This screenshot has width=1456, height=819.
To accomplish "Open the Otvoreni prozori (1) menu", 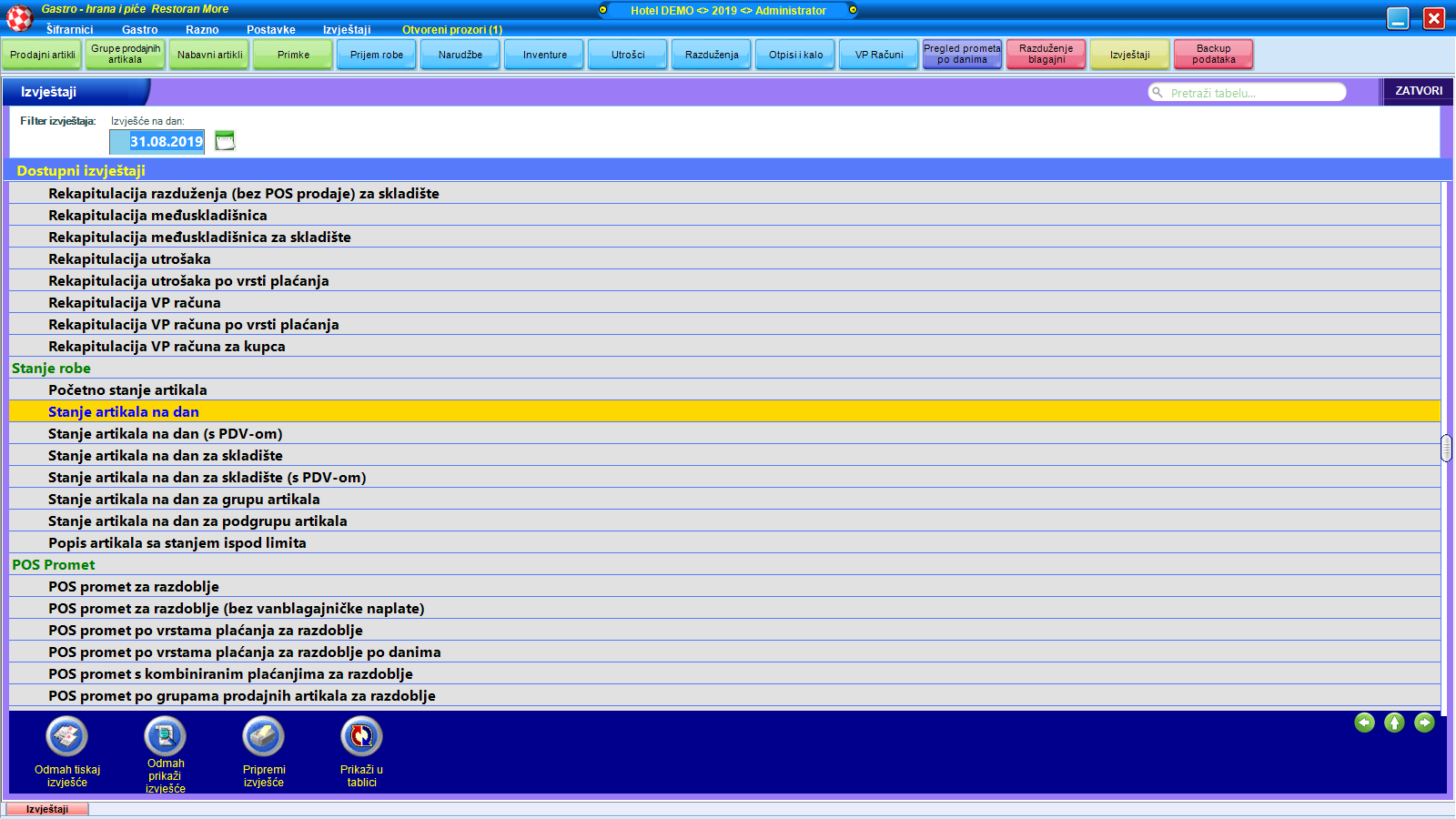I will [451, 30].
